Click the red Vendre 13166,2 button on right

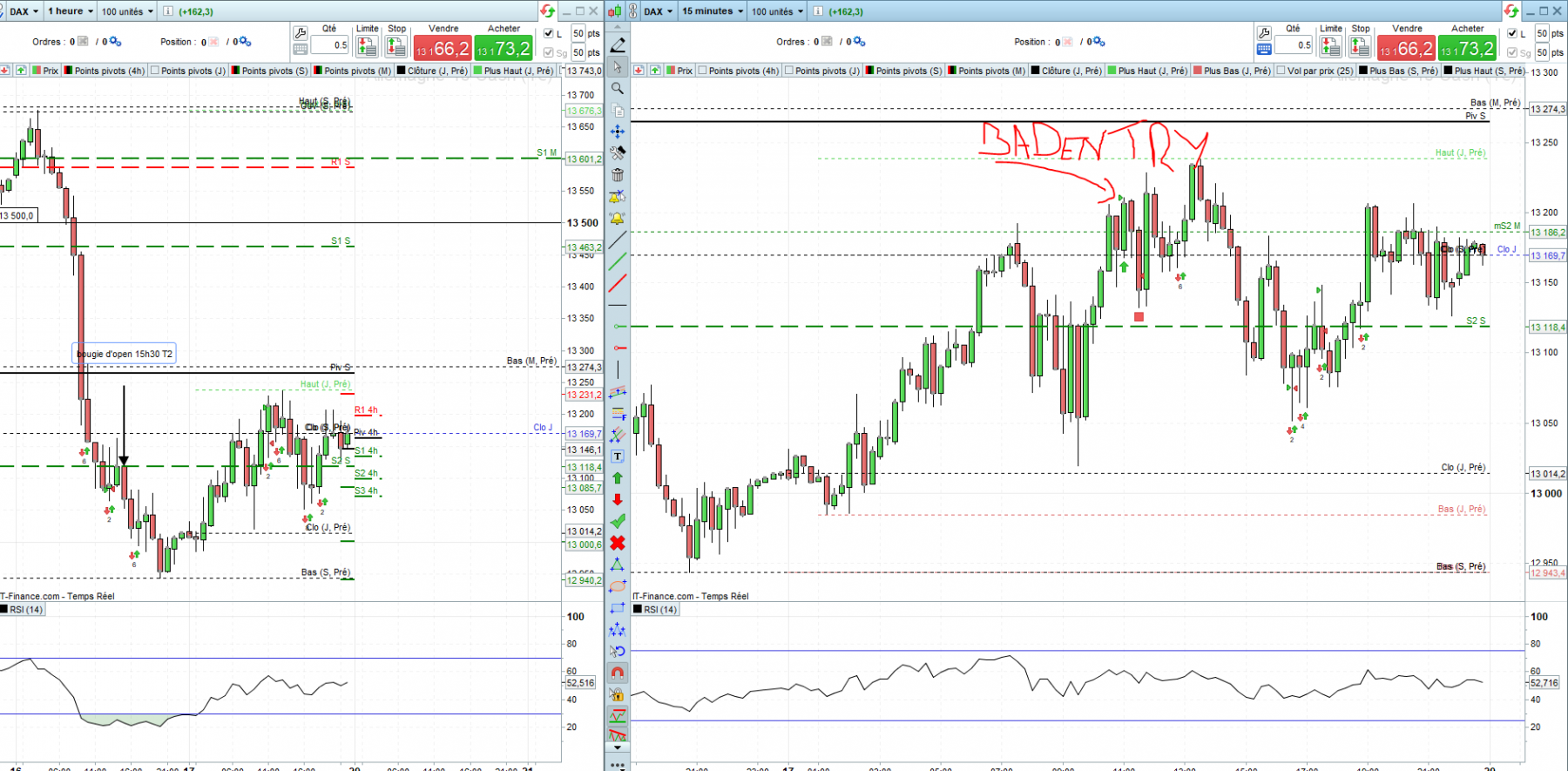point(1406,49)
